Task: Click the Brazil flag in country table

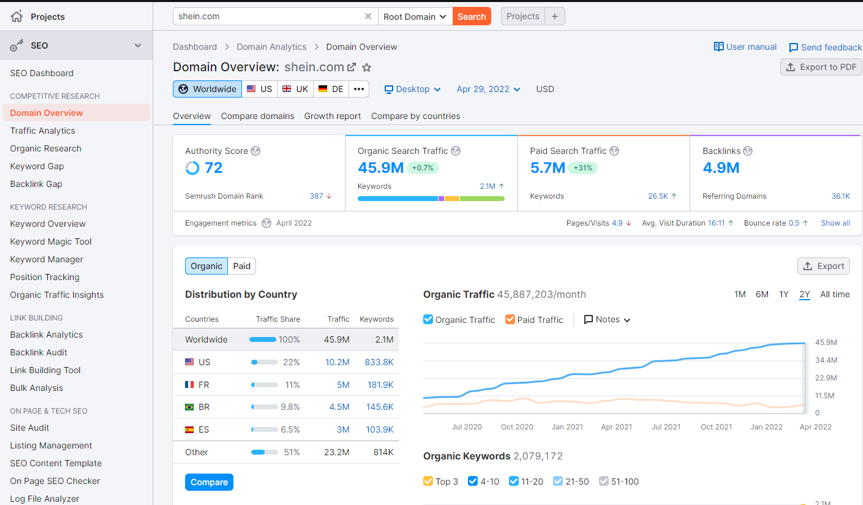Action: (x=189, y=407)
